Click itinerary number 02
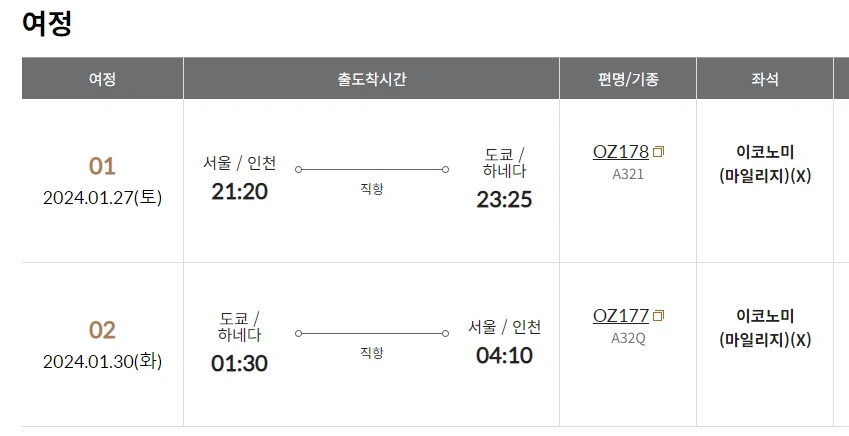Screen dimensions: 849x436 [x=102, y=330]
